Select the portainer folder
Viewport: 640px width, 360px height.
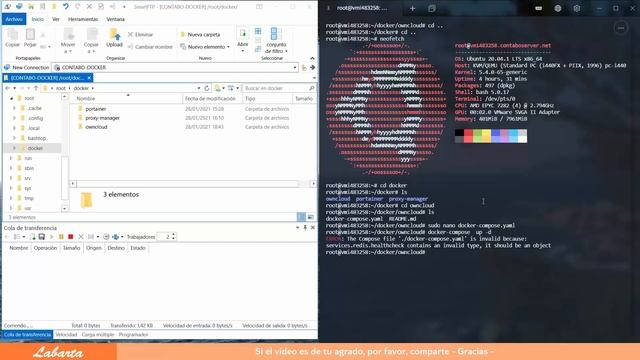click(x=96, y=109)
